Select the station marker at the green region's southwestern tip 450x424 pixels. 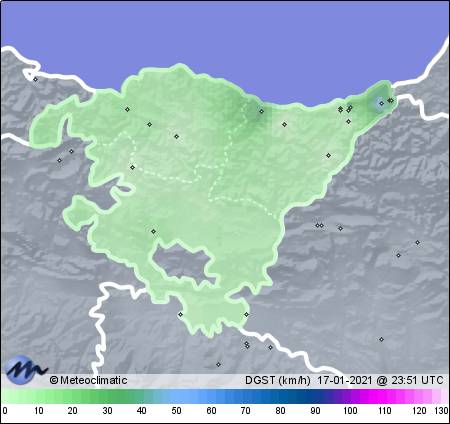point(180,314)
